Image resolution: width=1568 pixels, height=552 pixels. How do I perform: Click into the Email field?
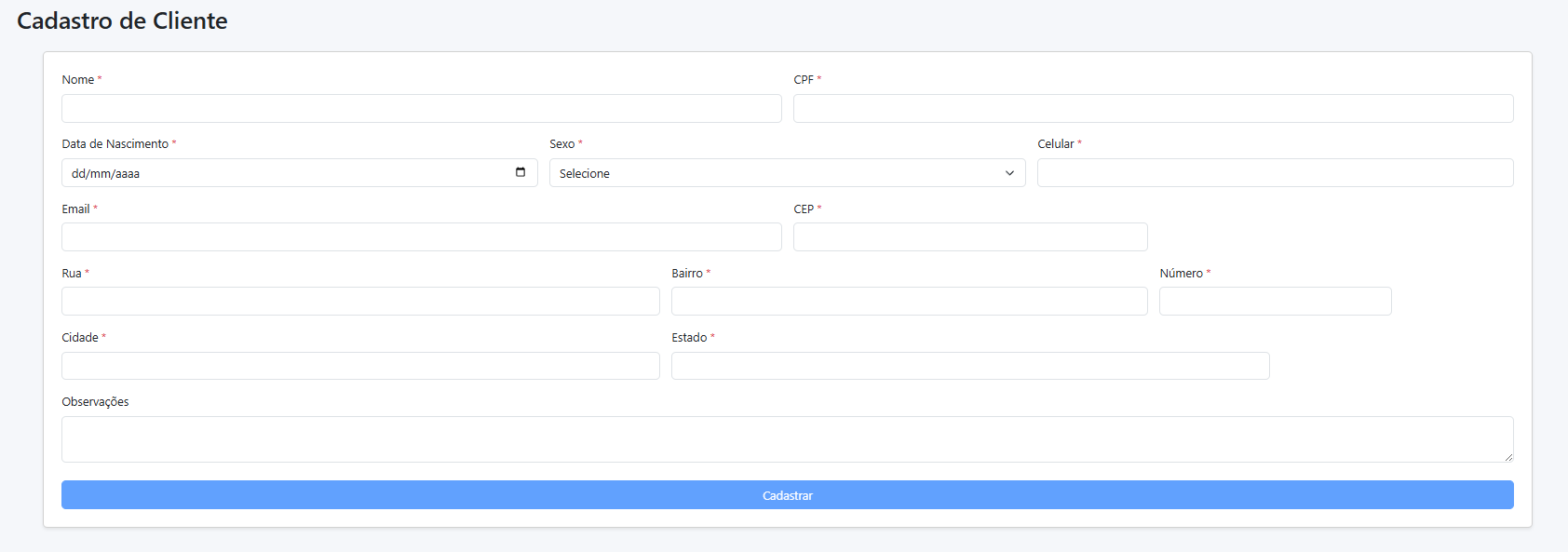coord(421,237)
